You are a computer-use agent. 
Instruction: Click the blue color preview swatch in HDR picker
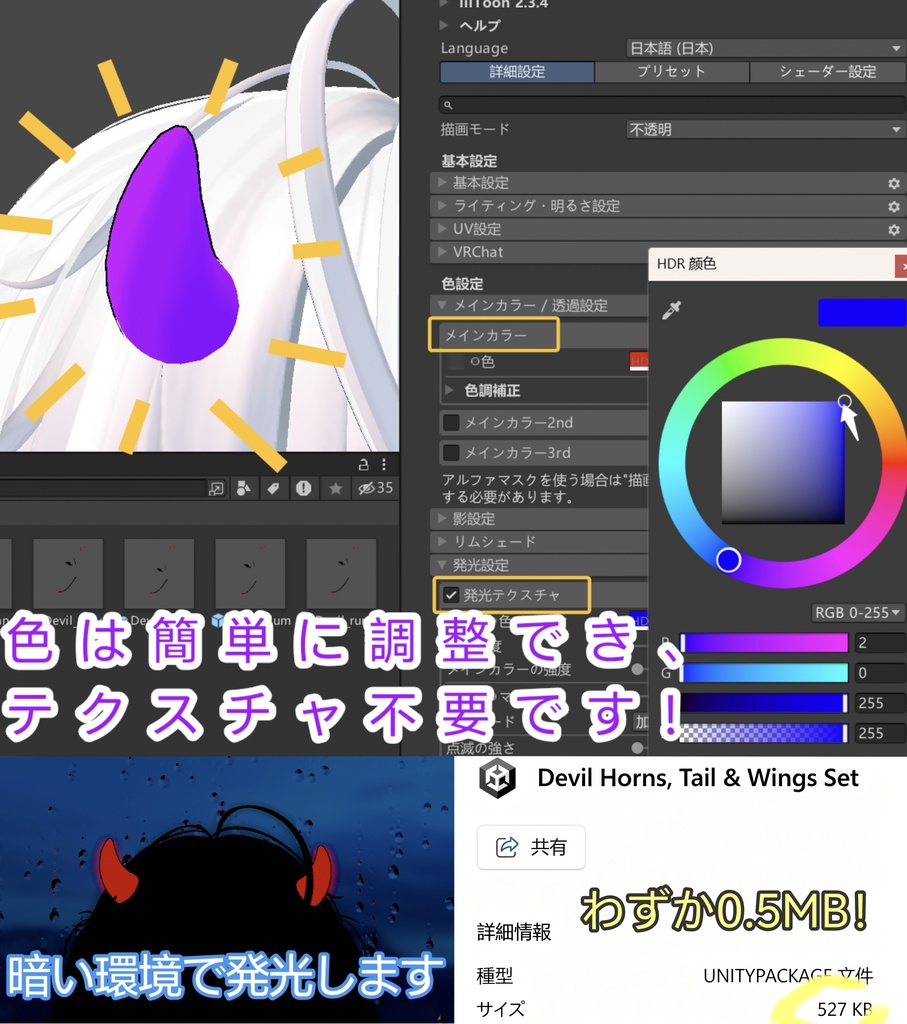862,313
